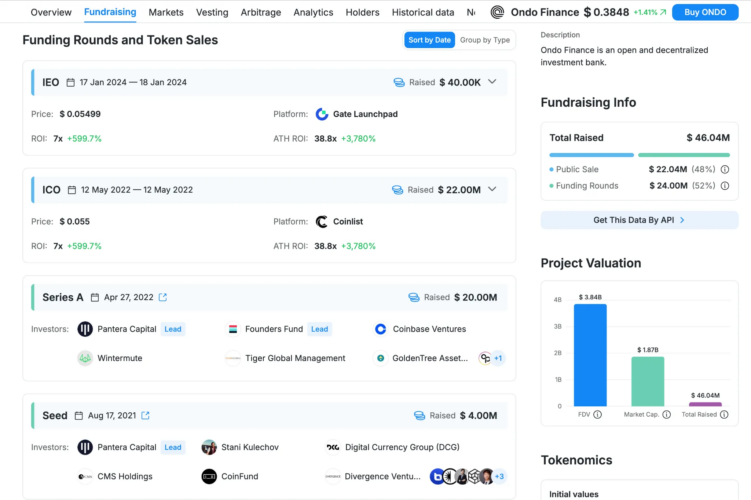This screenshot has height=500, width=751.
Task: Go to the Markets tab
Action: 166,12
